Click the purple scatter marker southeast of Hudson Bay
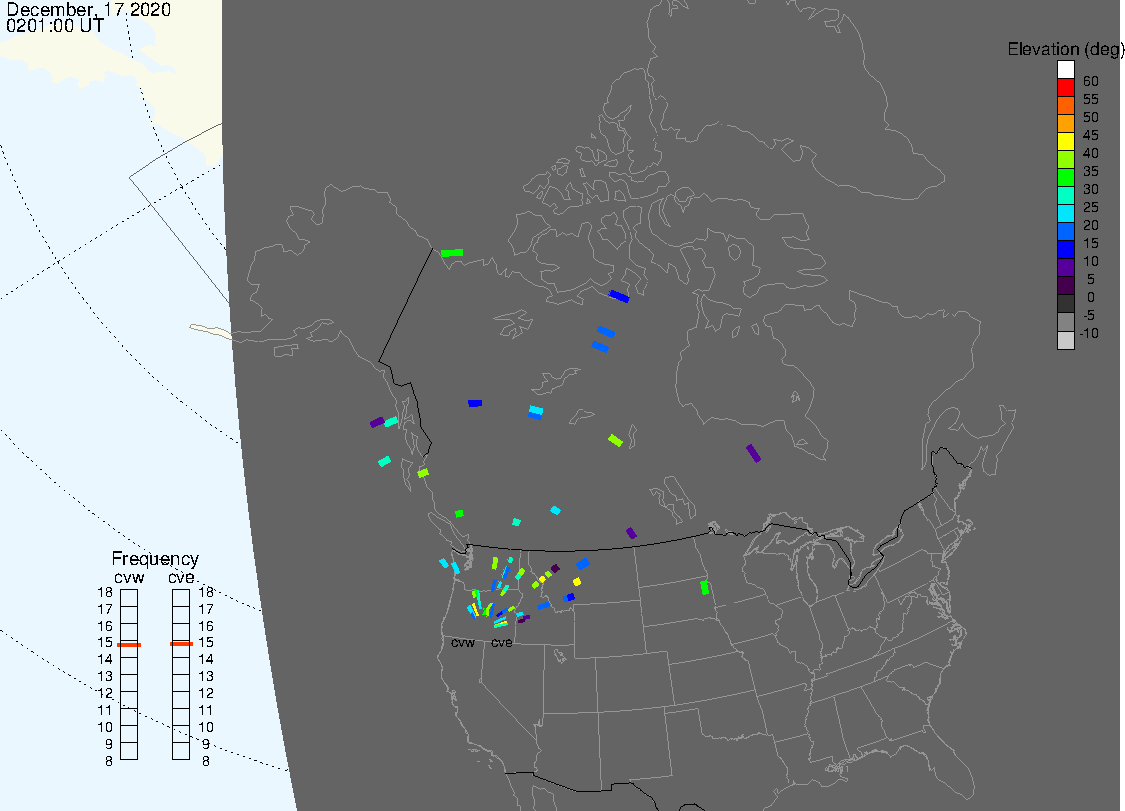 (x=753, y=453)
